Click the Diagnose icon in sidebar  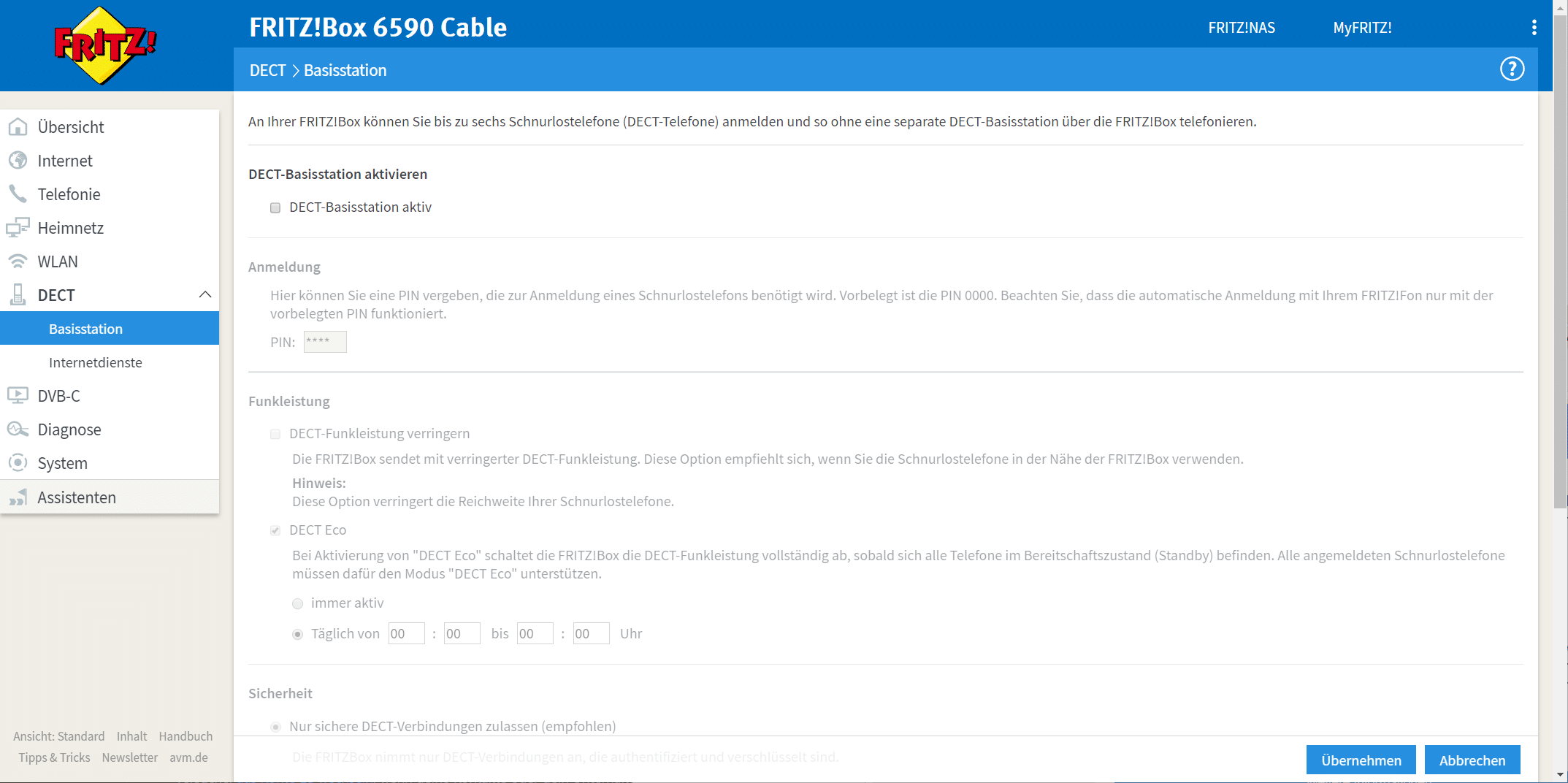pyautogui.click(x=18, y=429)
